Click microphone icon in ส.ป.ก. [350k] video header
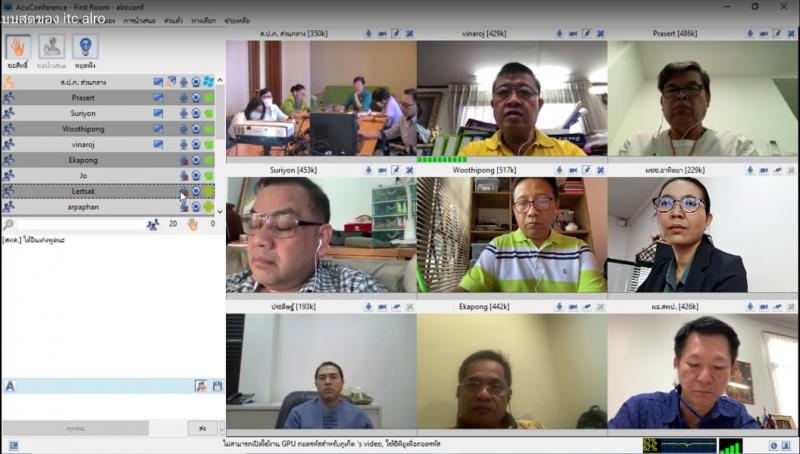The height and width of the screenshot is (454, 800). 368,34
